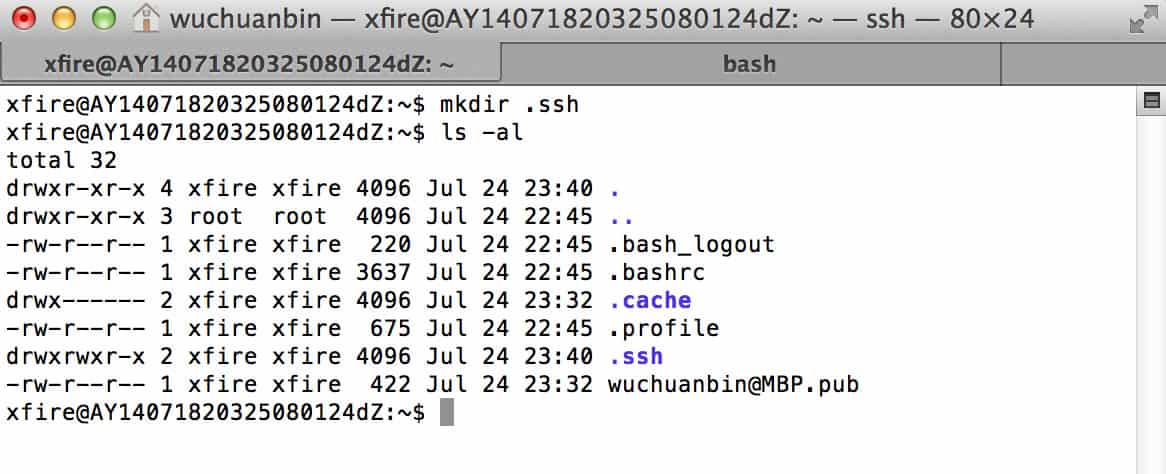
Task: Click the gray cursor block at prompt
Action: (447, 412)
